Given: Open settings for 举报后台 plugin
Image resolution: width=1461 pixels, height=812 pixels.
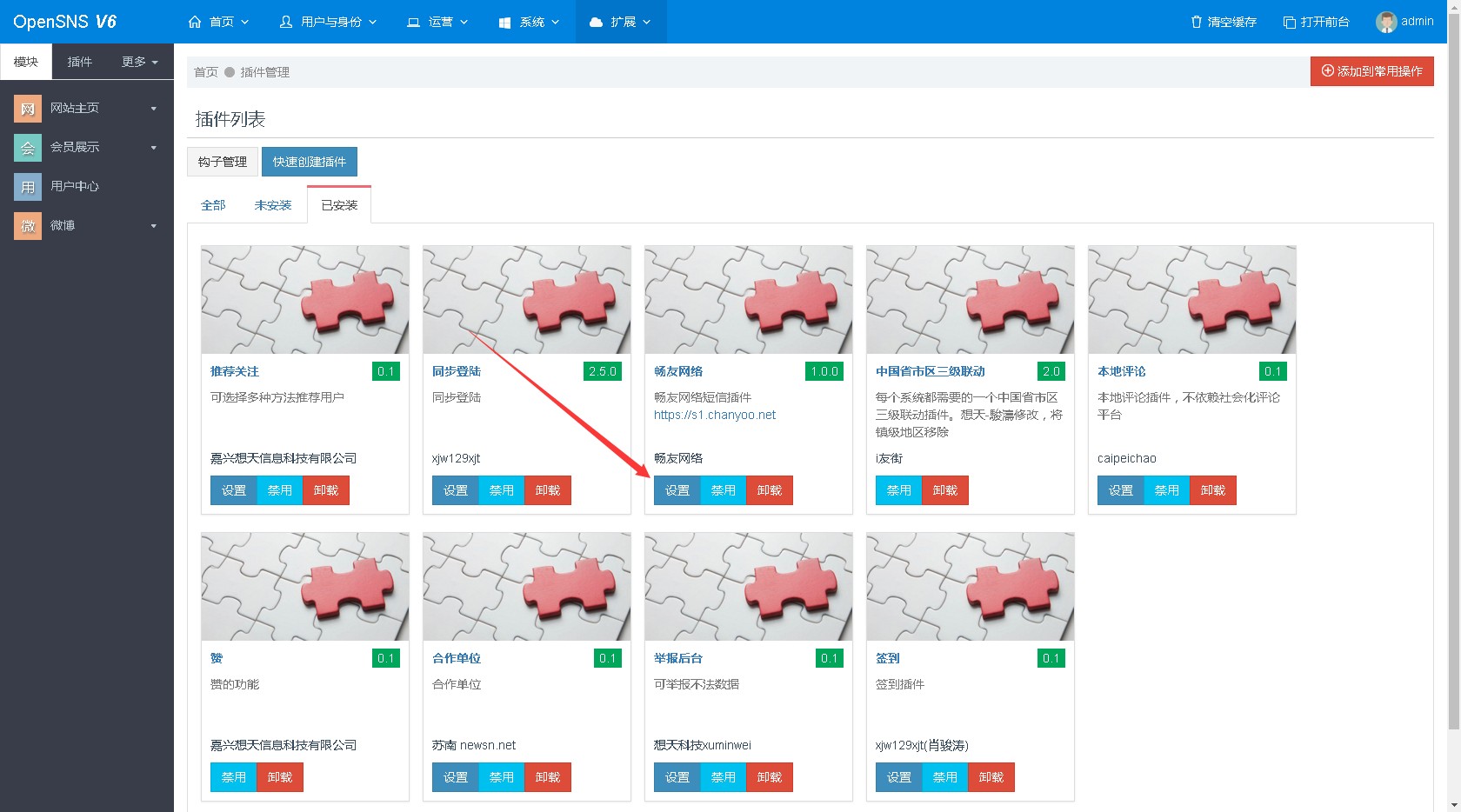Looking at the screenshot, I should 677,777.
